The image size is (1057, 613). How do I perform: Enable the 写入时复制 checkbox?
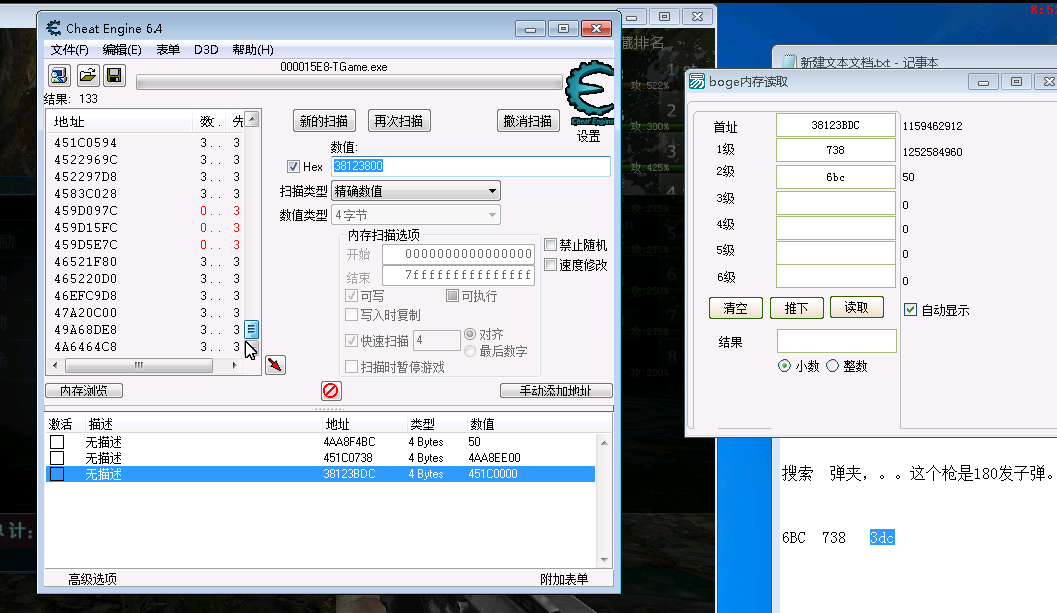(351, 314)
